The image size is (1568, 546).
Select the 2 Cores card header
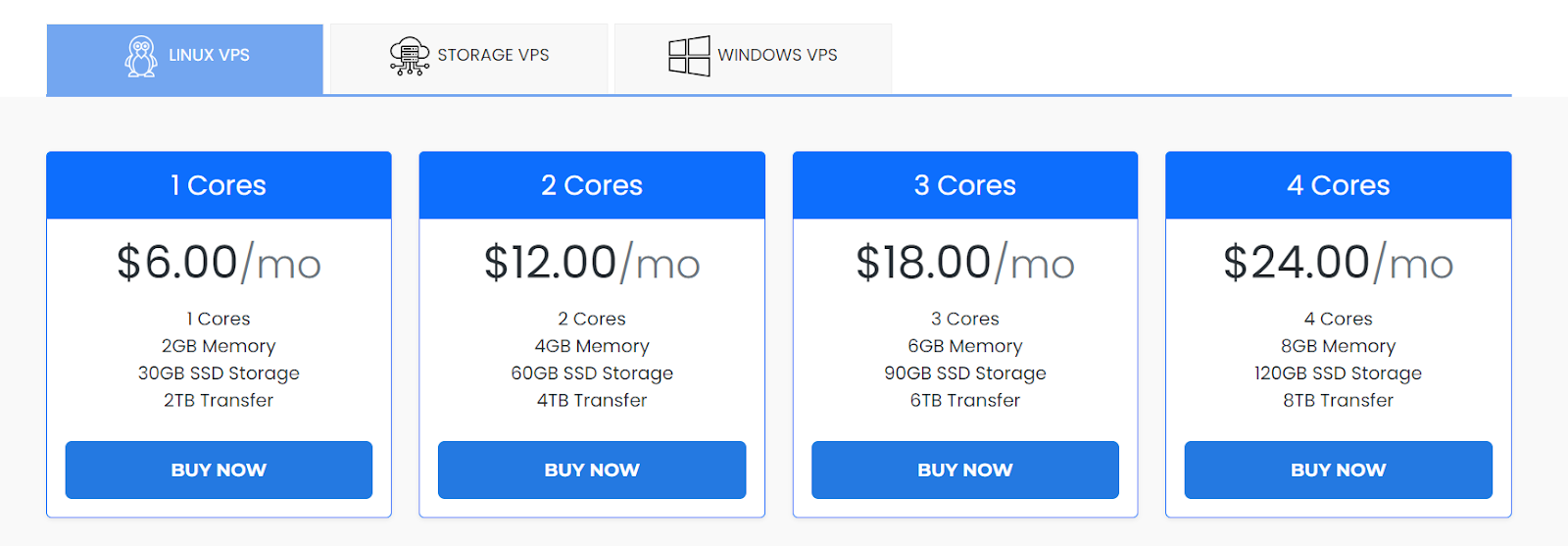pos(592,185)
